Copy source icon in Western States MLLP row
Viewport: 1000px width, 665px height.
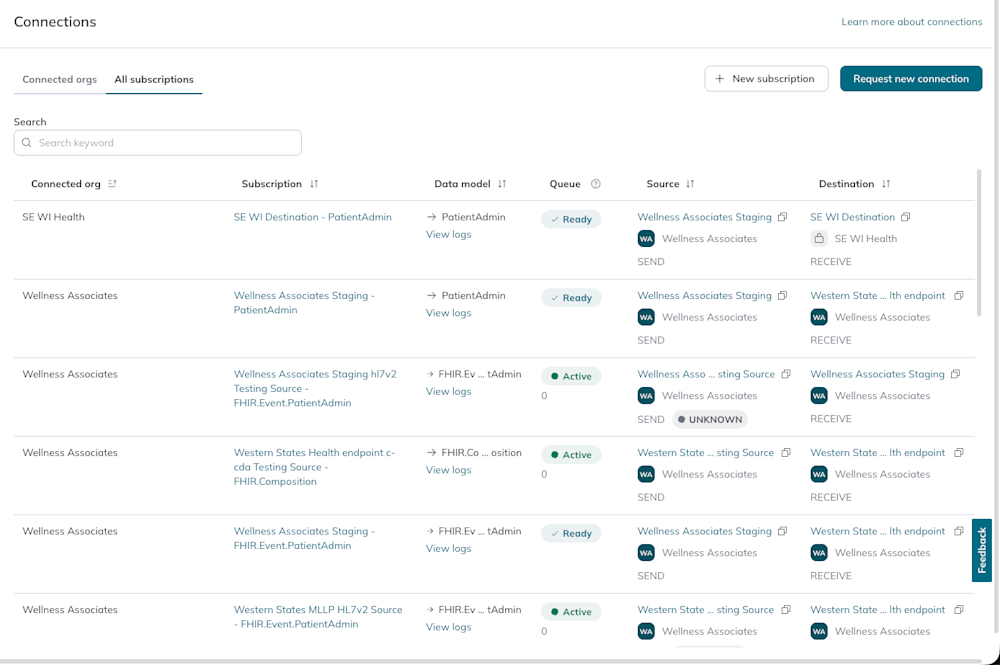pos(786,609)
